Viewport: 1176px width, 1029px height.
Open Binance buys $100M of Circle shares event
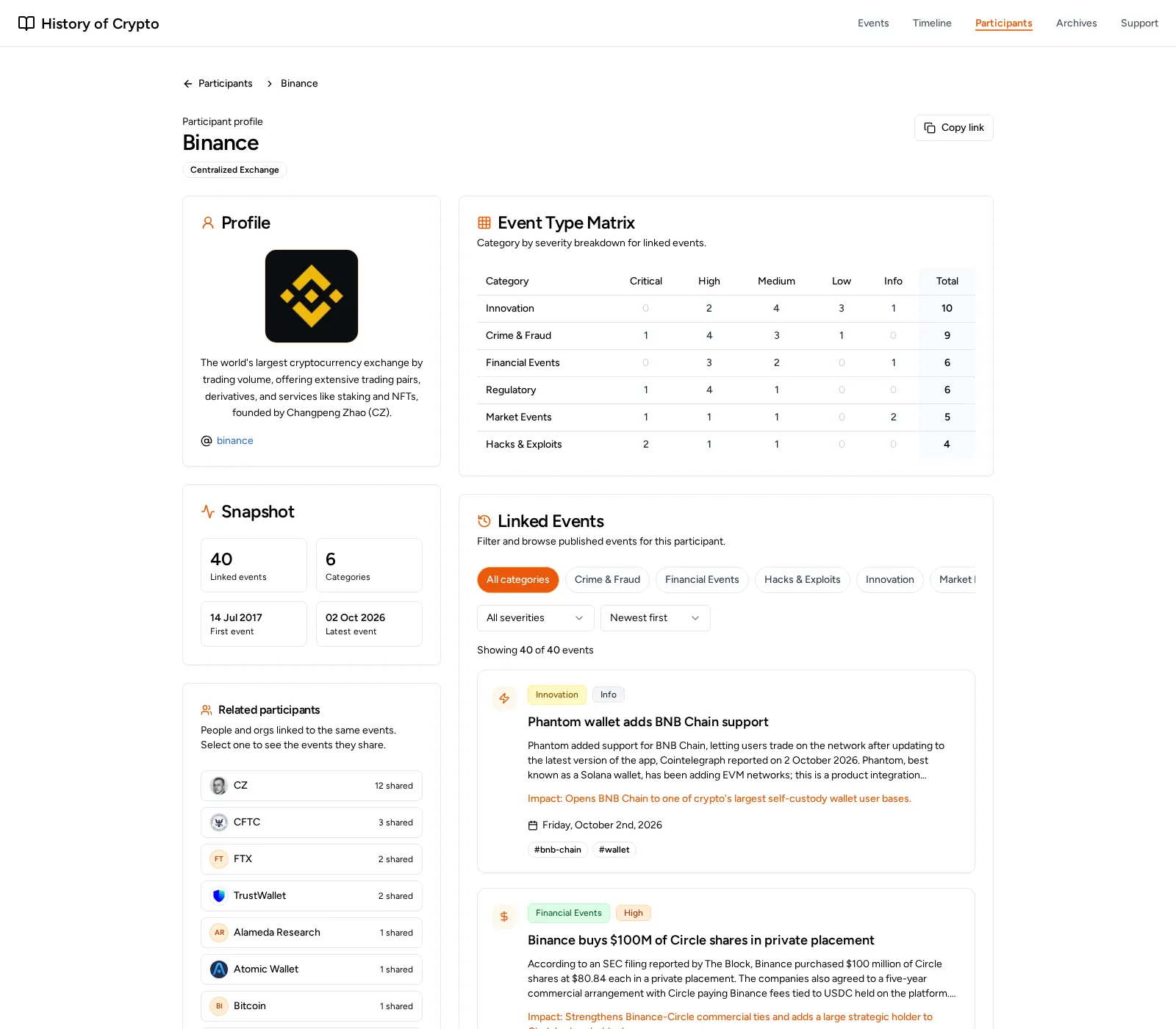click(x=700, y=941)
